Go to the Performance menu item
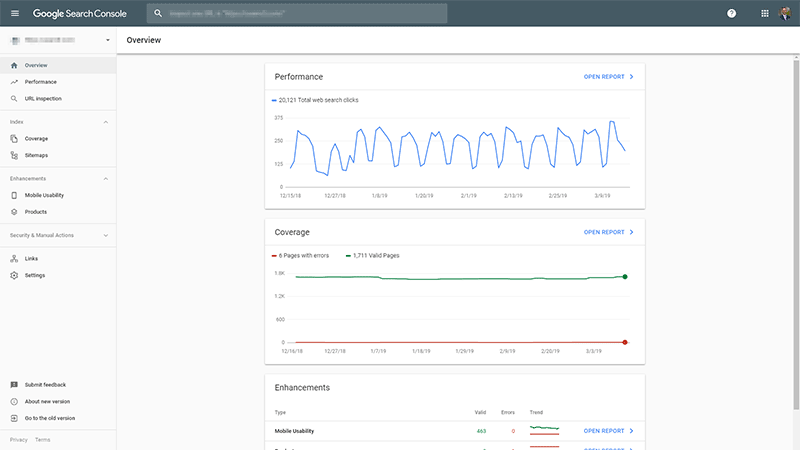800x450 pixels. tap(40, 82)
